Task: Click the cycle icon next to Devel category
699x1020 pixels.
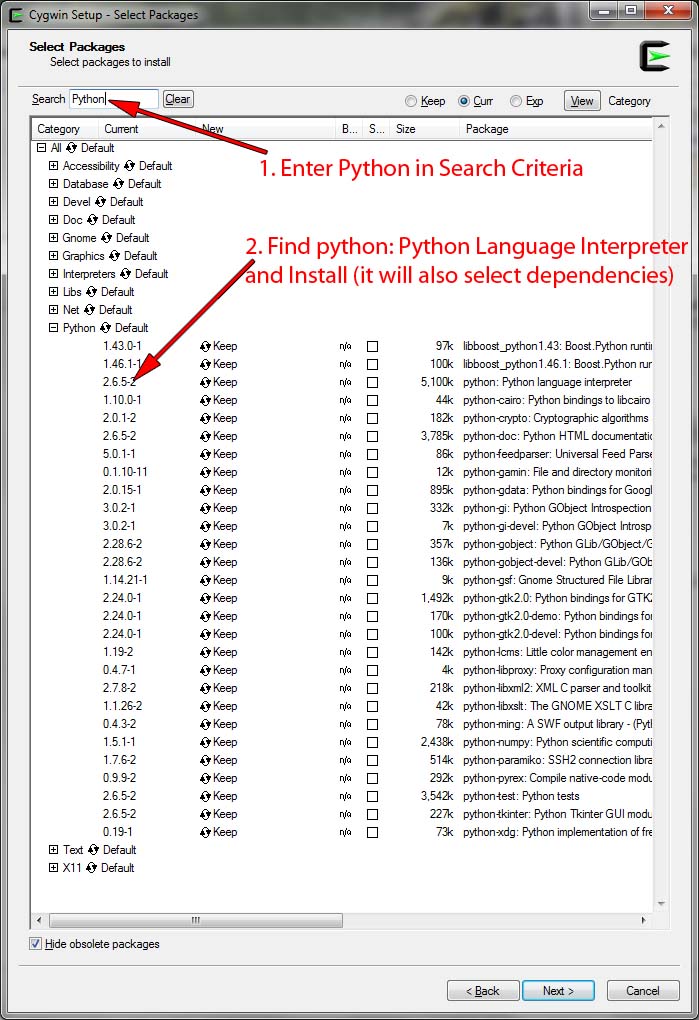Action: (100, 202)
